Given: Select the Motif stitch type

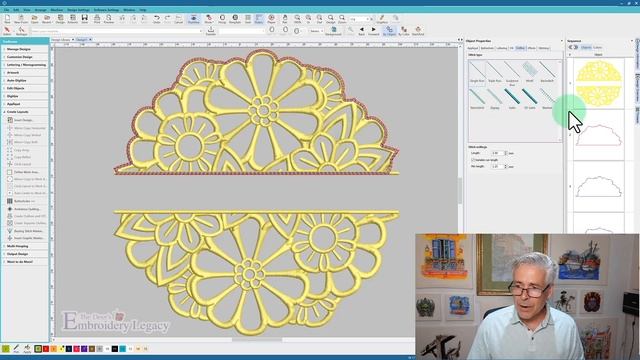Looking at the screenshot, I should pos(529,72).
